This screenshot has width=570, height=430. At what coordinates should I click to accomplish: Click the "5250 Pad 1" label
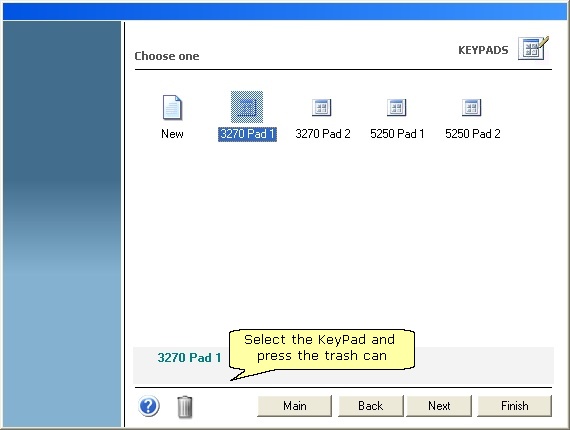pyautogui.click(x=397, y=134)
